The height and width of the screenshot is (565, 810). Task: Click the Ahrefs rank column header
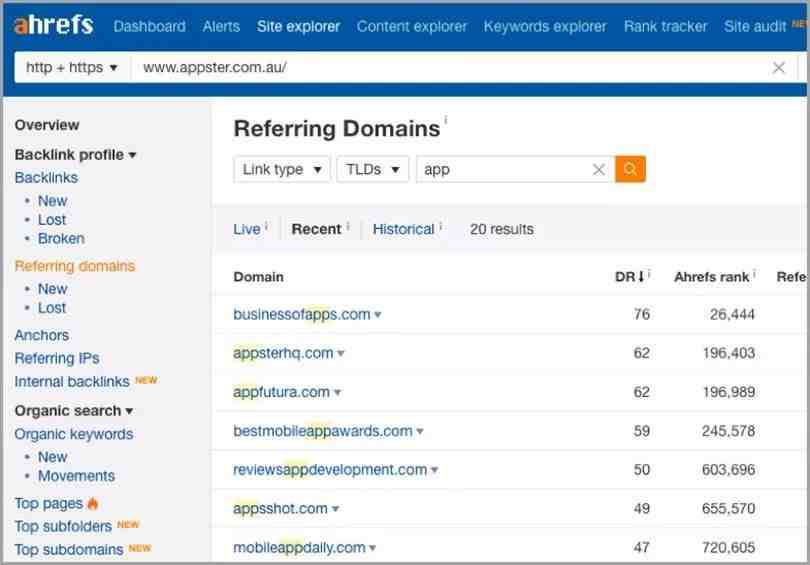coord(711,277)
